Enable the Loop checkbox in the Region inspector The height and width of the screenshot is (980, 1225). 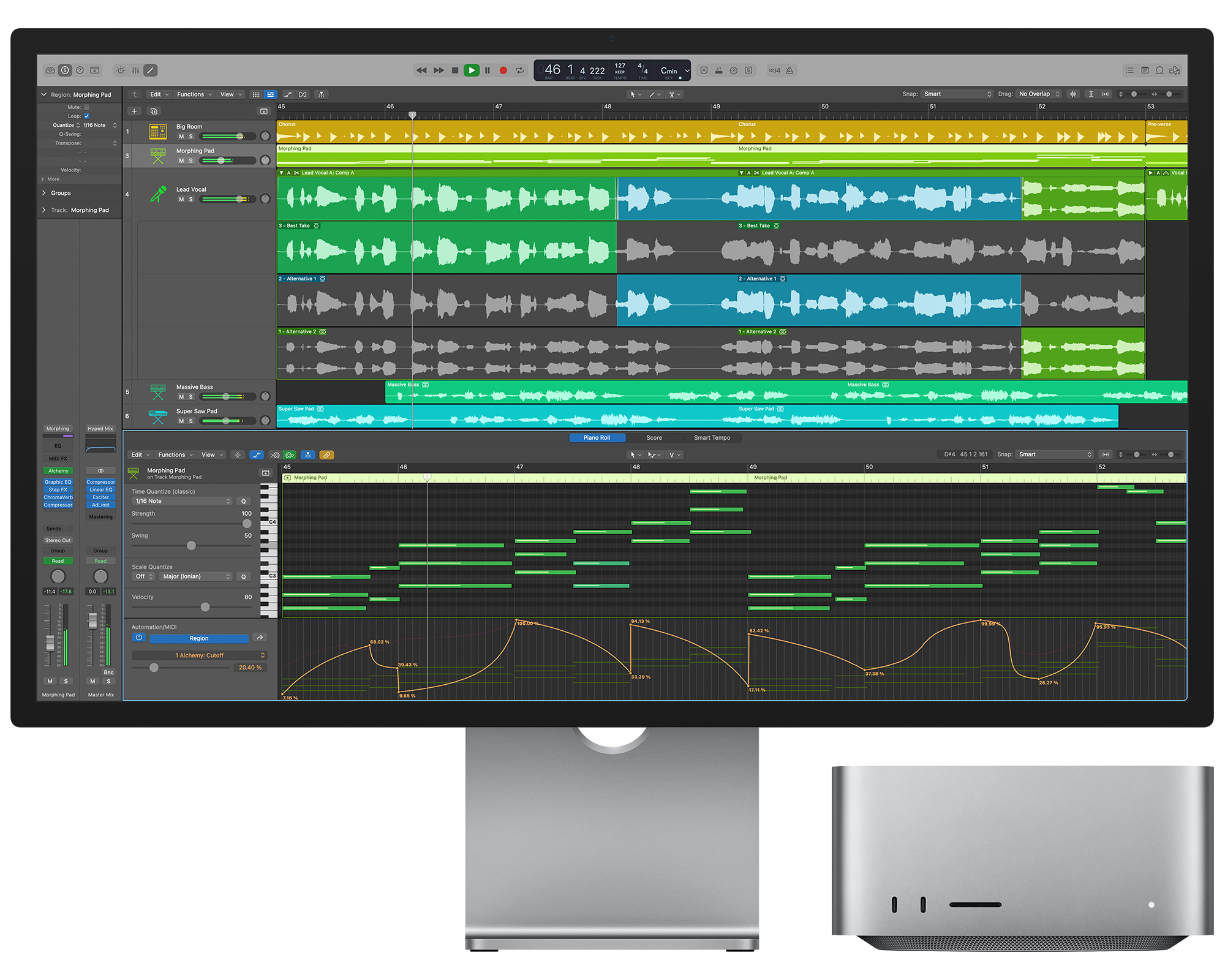86,116
